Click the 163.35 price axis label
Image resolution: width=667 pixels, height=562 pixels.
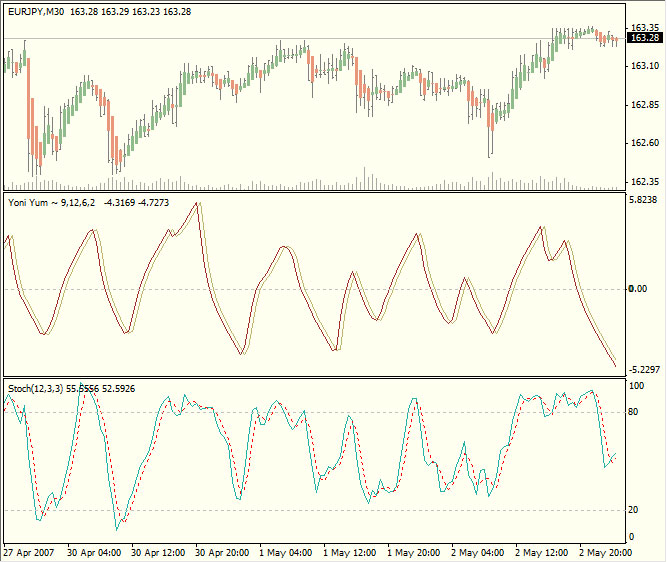(x=645, y=28)
